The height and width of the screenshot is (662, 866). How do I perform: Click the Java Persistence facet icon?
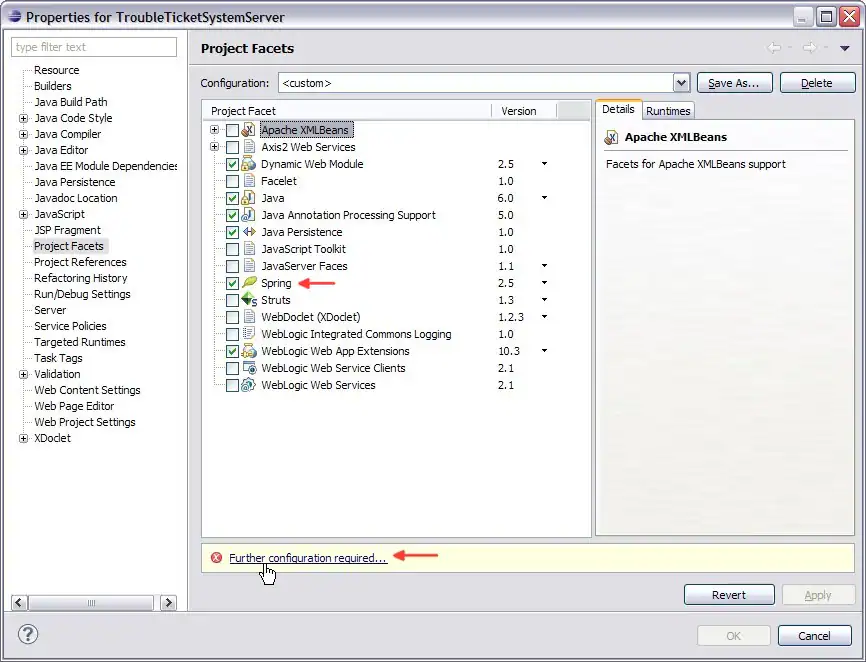click(x=249, y=232)
